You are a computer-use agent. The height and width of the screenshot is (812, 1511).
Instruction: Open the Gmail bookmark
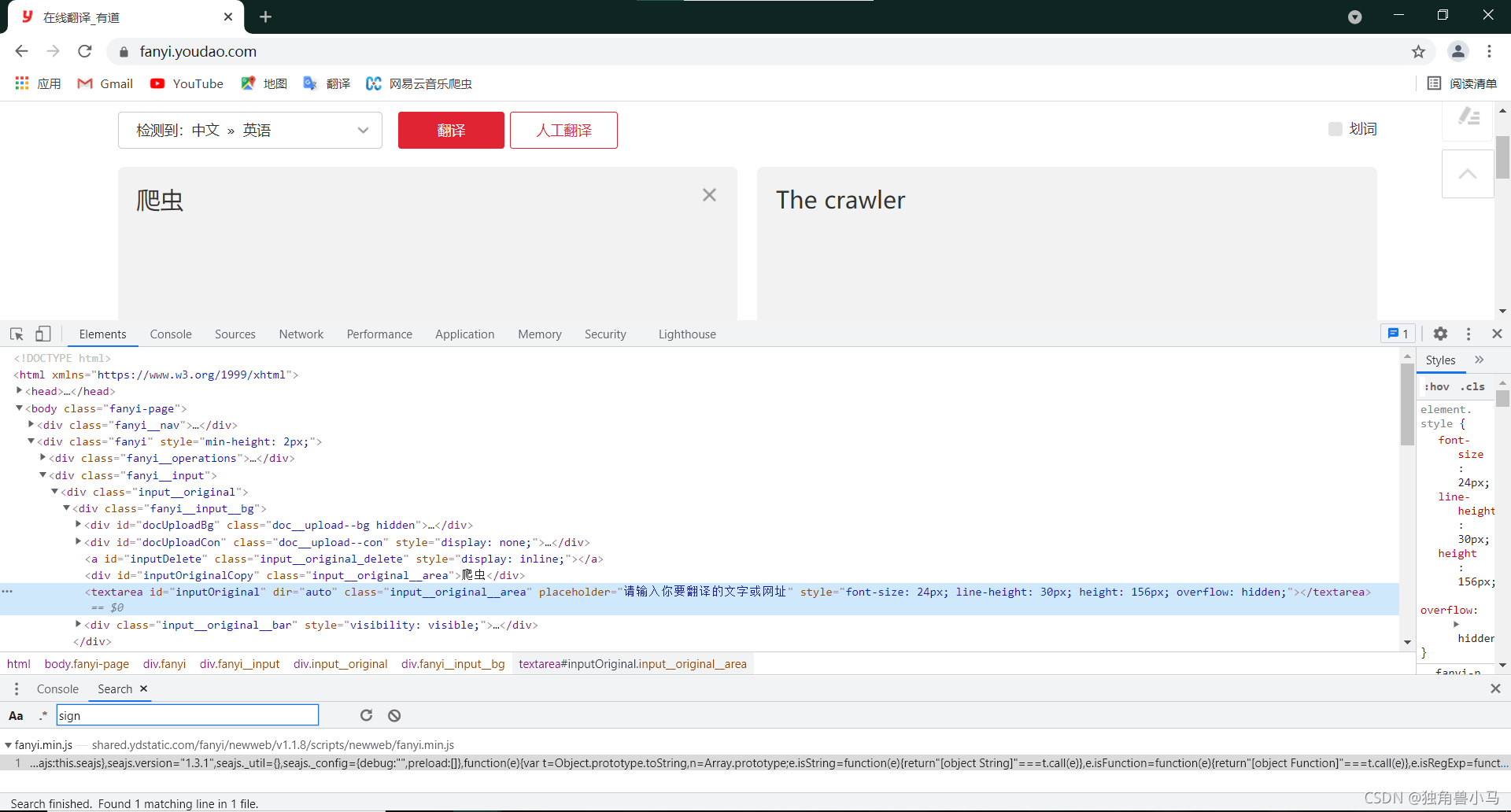tap(105, 83)
